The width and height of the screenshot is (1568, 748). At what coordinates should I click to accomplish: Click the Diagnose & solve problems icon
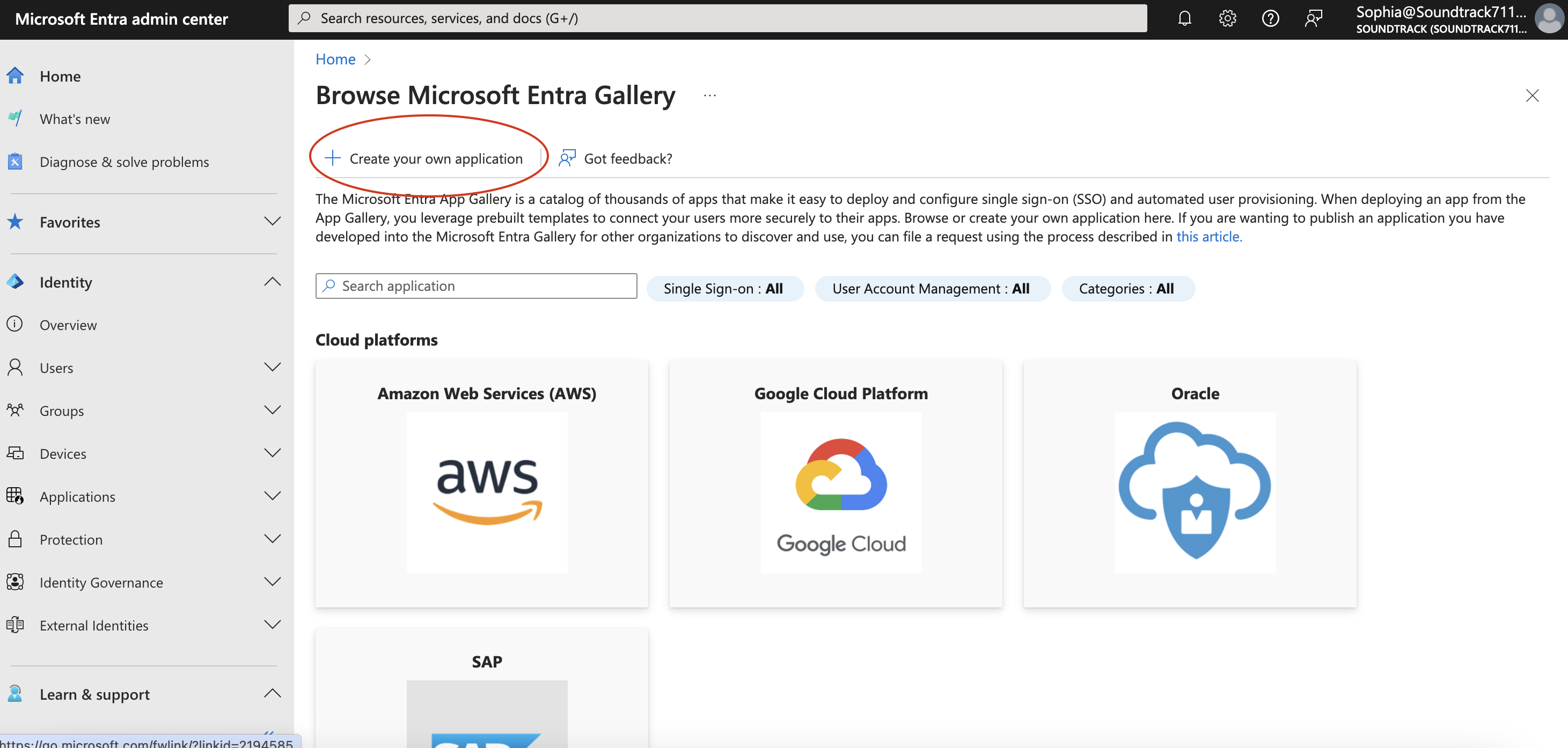point(15,162)
